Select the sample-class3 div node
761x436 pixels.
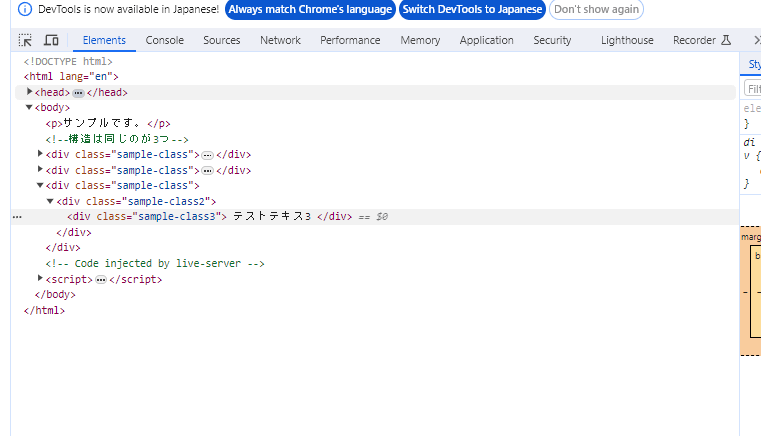point(209,217)
